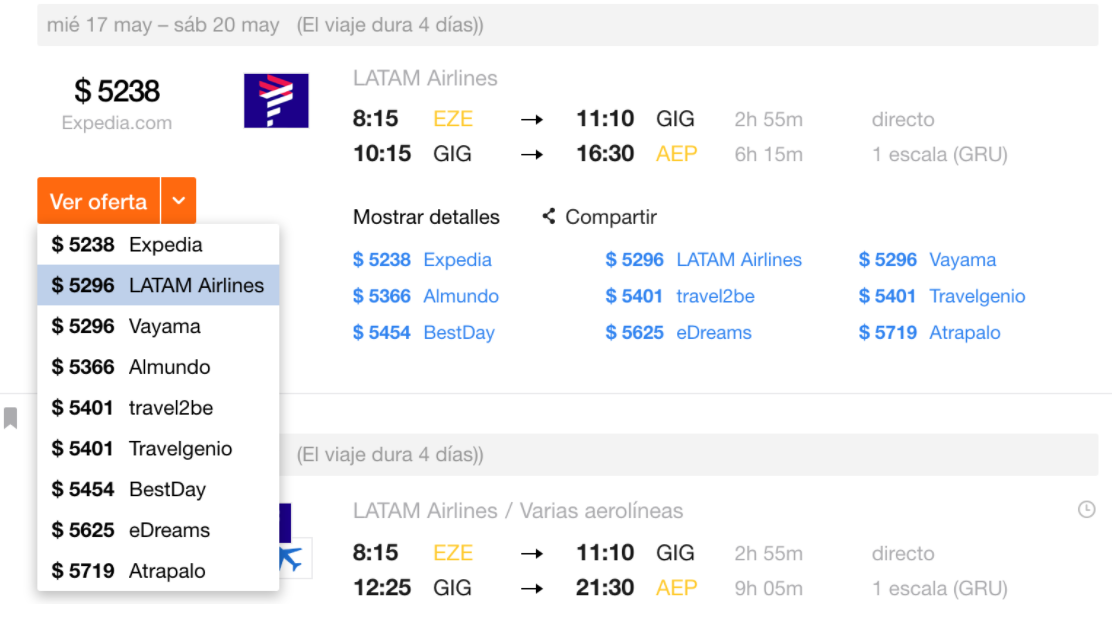Select BestDay $5454 dropdown entry
The width and height of the screenshot is (1112, 628).
click(158, 489)
